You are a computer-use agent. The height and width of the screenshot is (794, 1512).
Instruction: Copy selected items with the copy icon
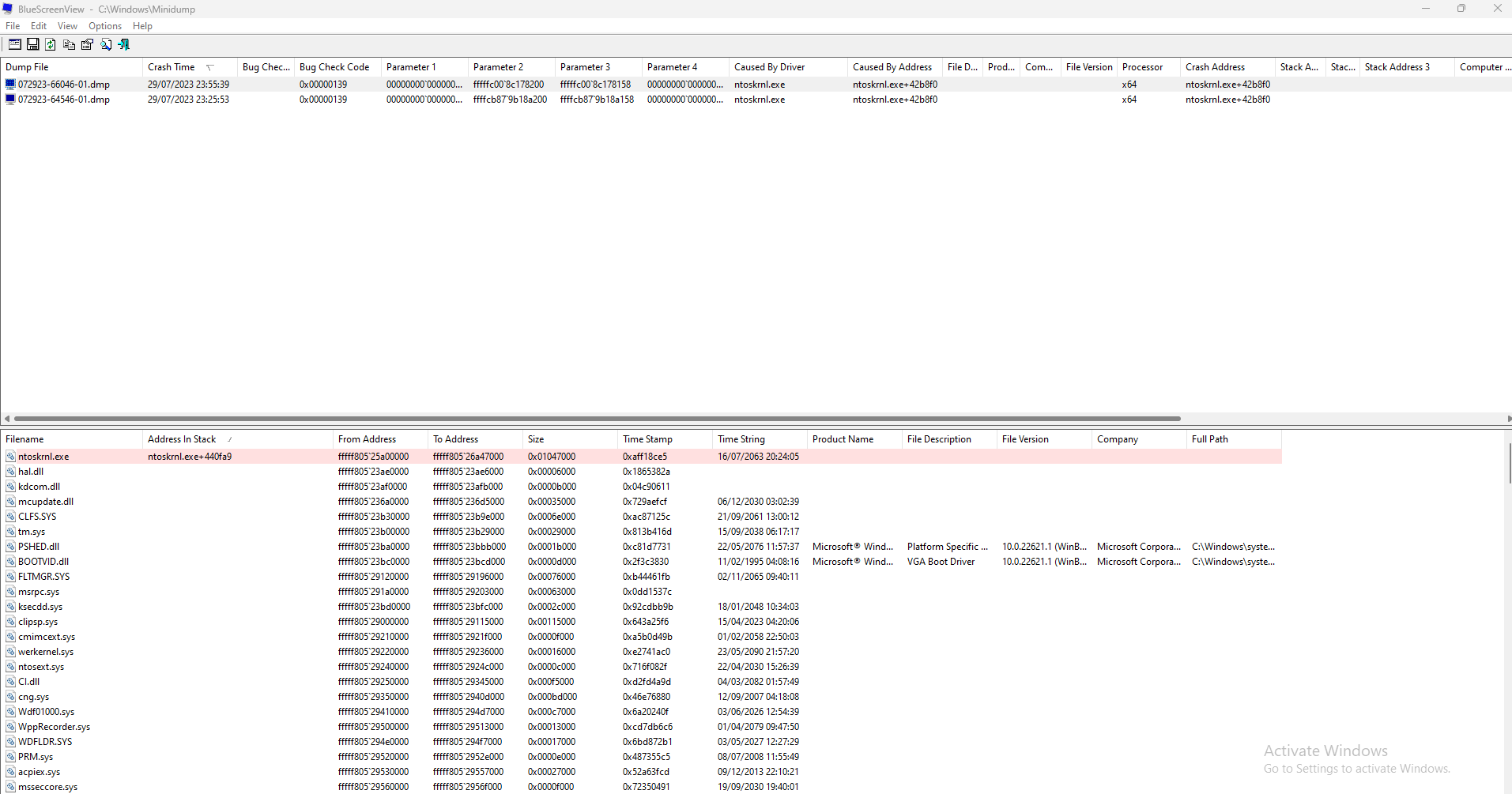69,44
